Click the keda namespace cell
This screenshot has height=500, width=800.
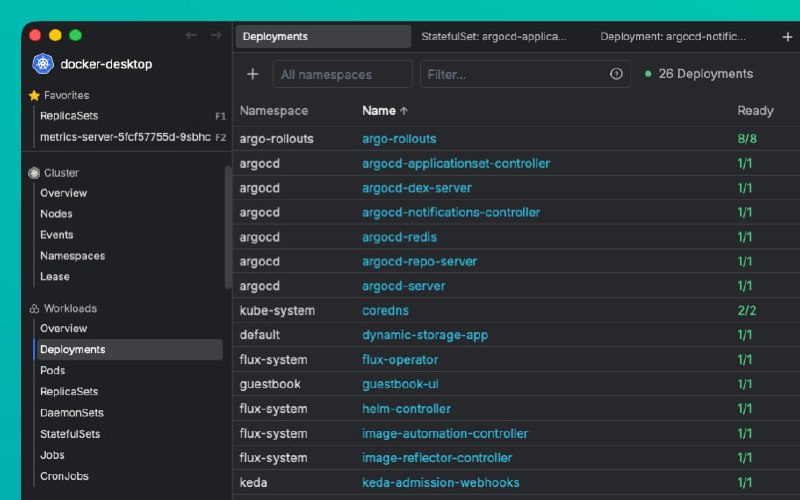tap(253, 483)
